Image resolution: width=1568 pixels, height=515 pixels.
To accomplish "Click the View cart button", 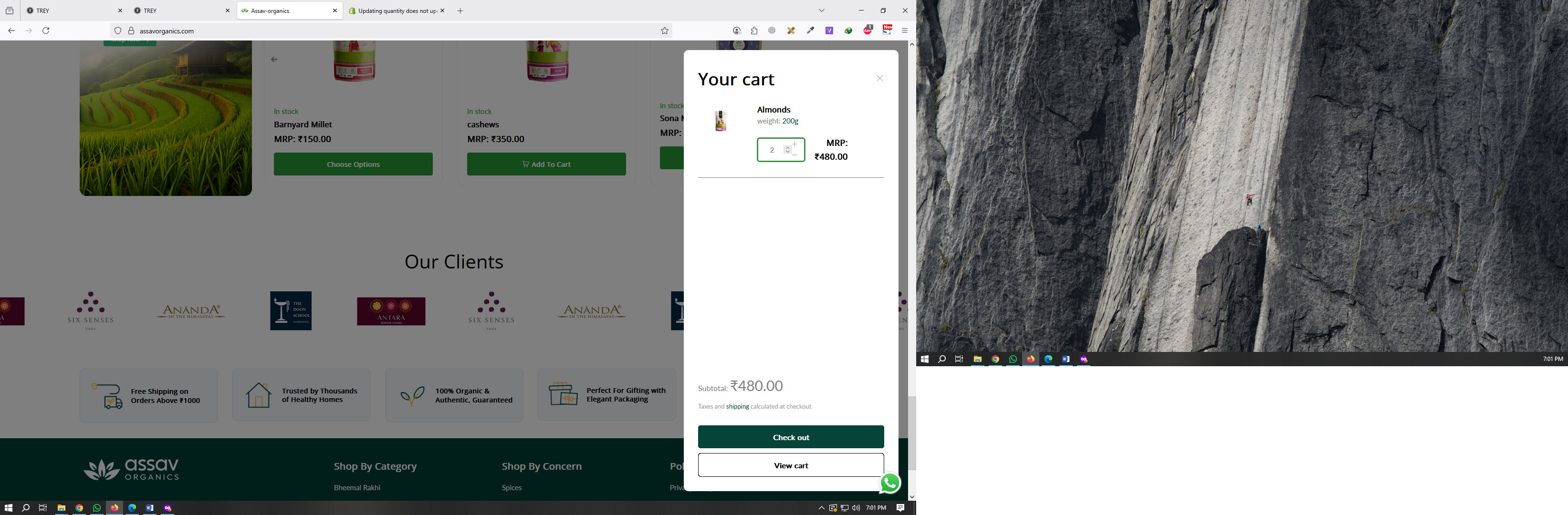I will [791, 465].
